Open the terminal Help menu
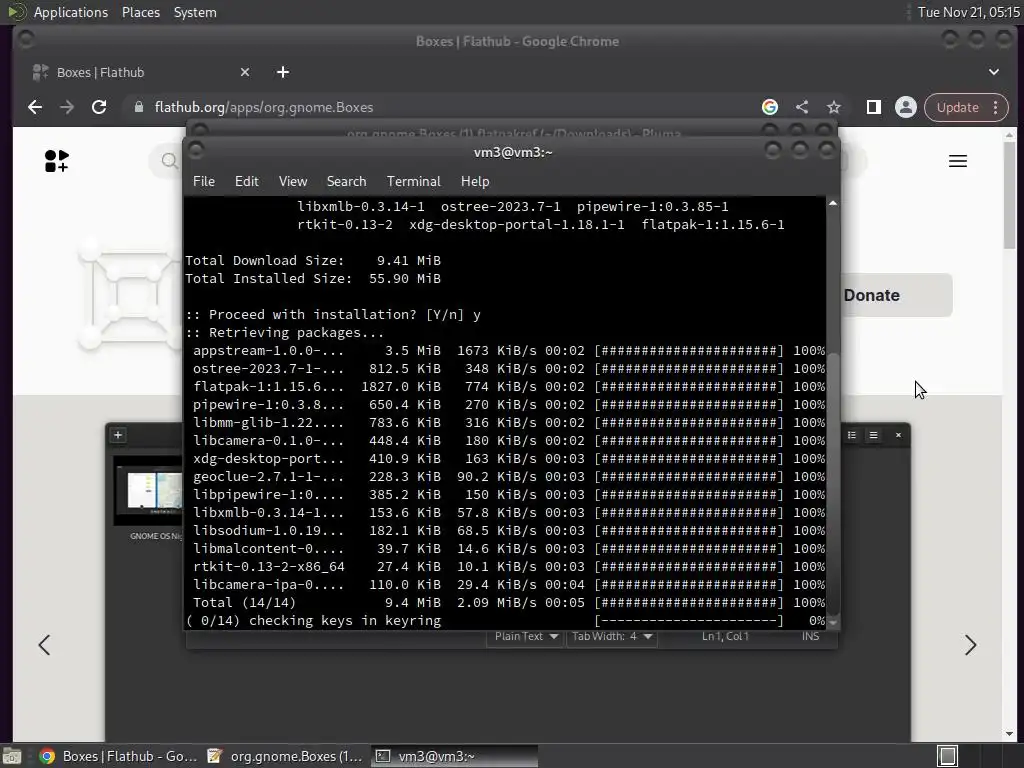This screenshot has height=768, width=1024. coord(475,182)
